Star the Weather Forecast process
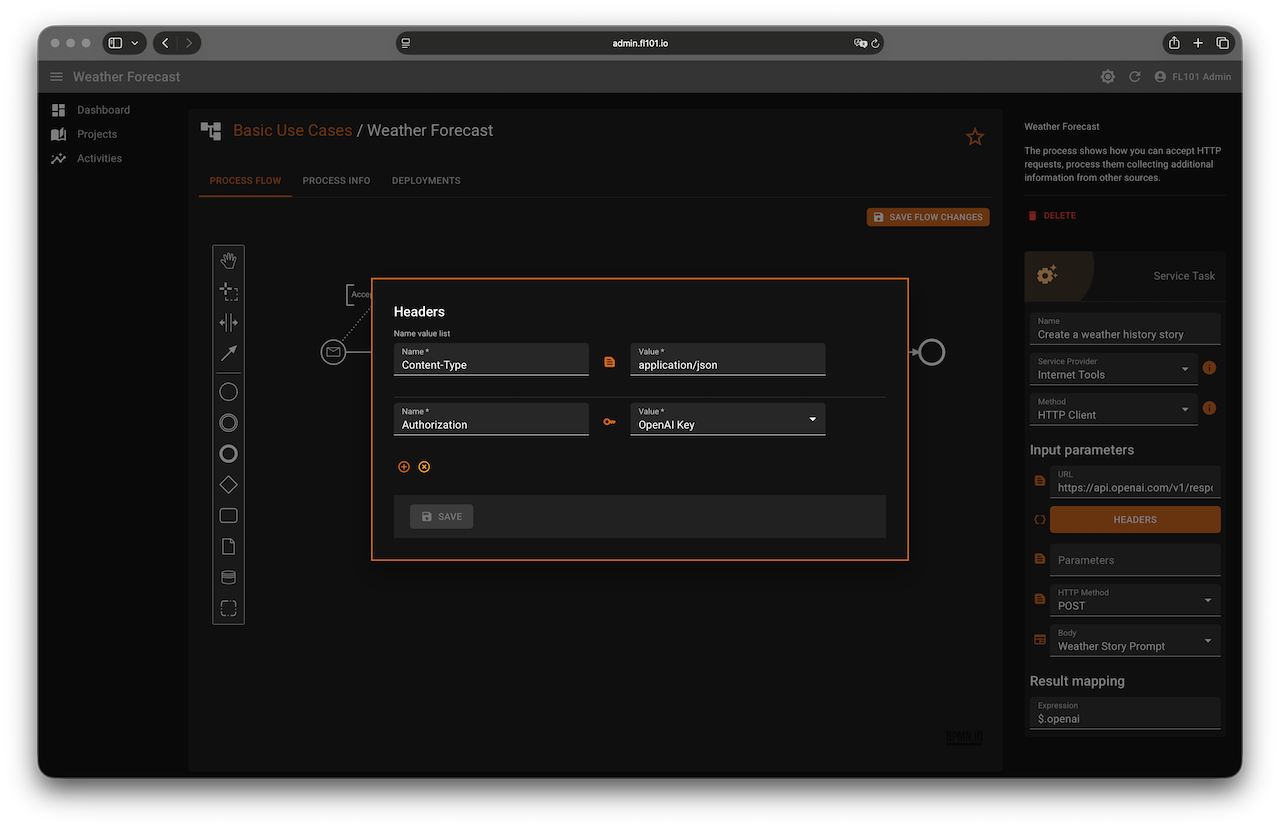Image resolution: width=1280 pixels, height=828 pixels. pyautogui.click(x=974, y=137)
